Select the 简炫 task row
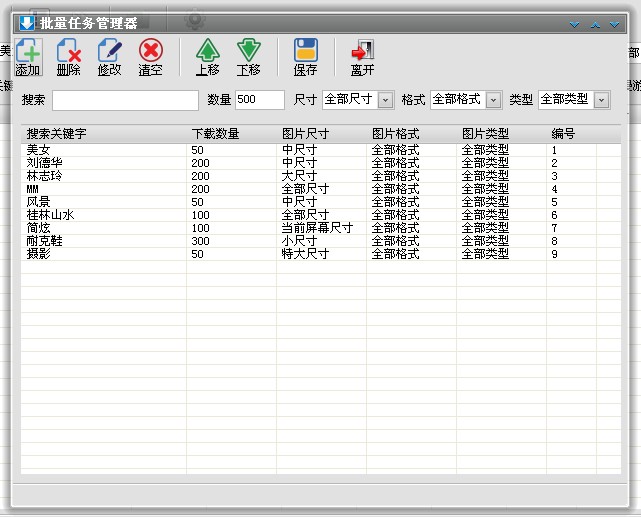Screen dimensions: 641x517 point(321,228)
